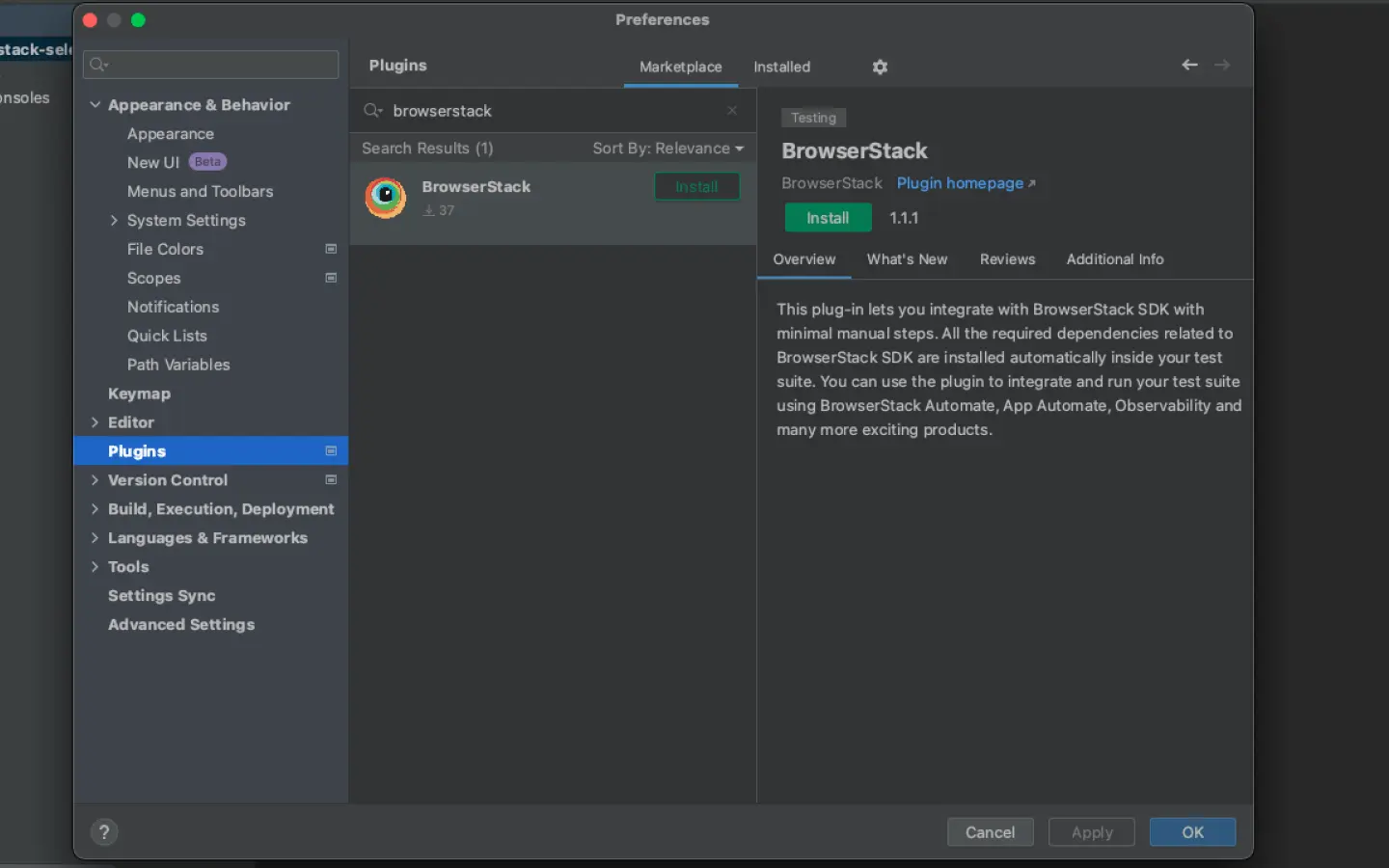Image resolution: width=1389 pixels, height=868 pixels.
Task: Click the BrowserStack plugin logo
Action: (x=385, y=198)
